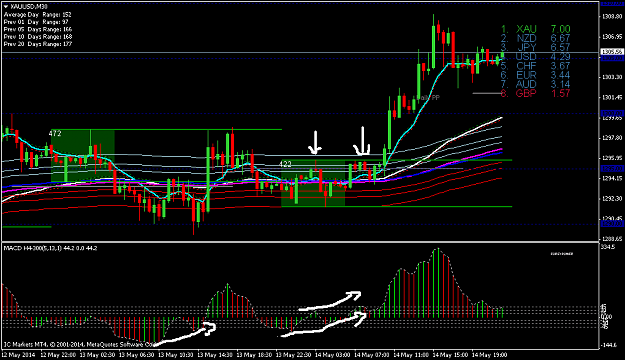
Task: Select the Prev 05 Days Range: 166 line
Action: (x=38, y=29)
